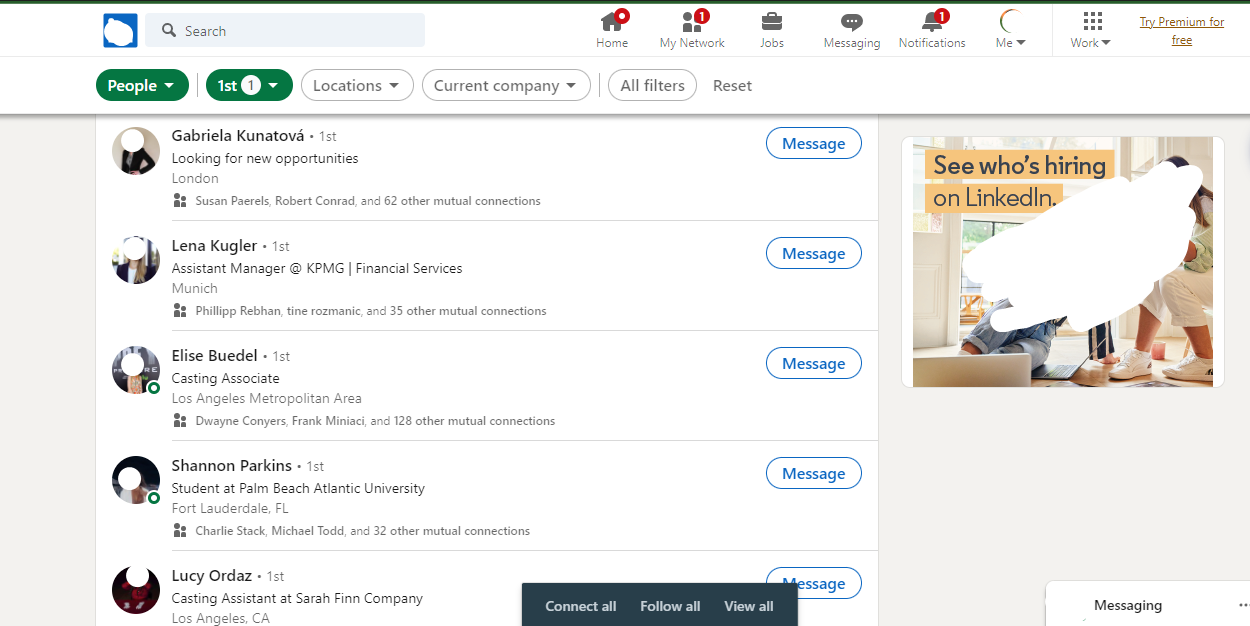Message Shannon Parkins
This screenshot has height=626, width=1250.
(813, 474)
